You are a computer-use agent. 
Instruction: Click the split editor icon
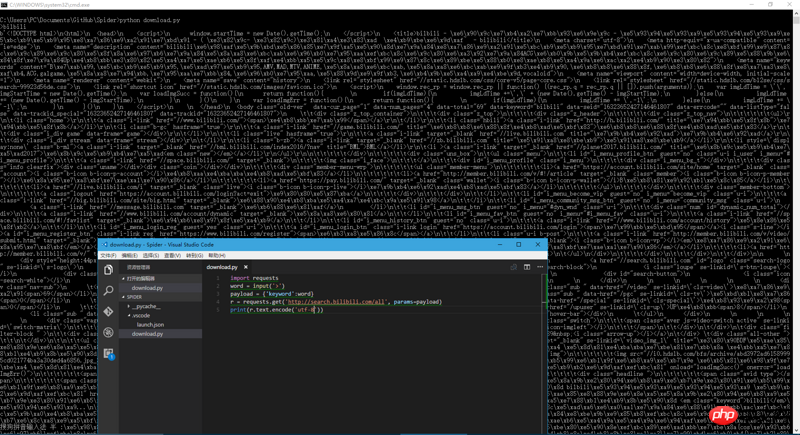click(x=527, y=267)
